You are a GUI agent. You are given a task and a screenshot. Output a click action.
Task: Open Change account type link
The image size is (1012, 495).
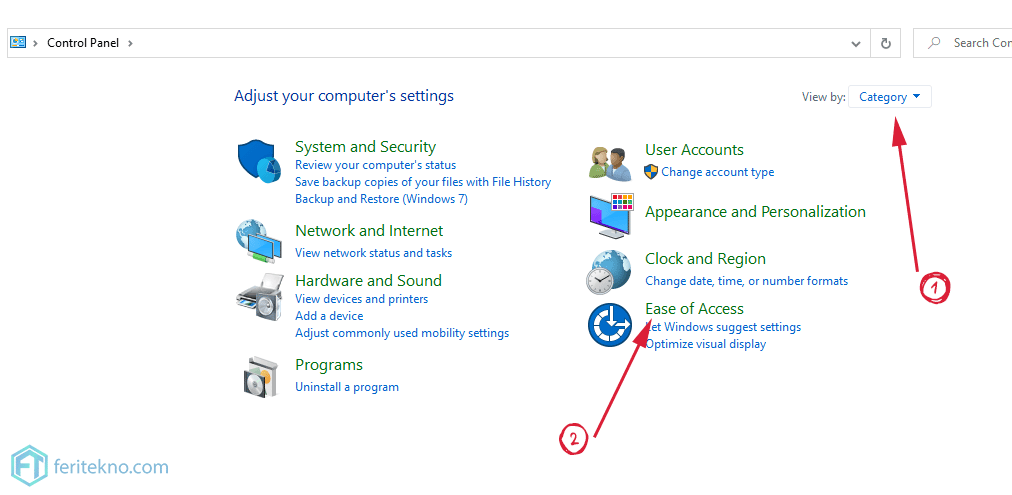pos(717,172)
